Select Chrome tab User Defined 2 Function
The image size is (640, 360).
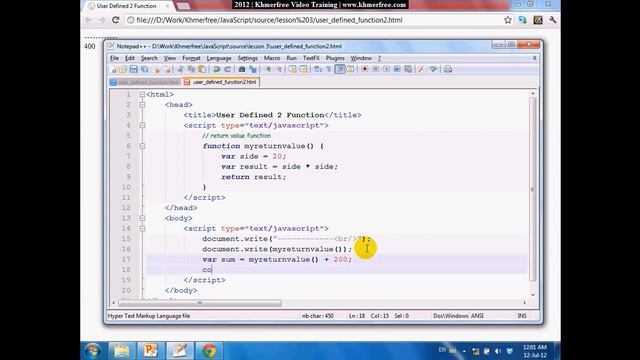(x=127, y=6)
